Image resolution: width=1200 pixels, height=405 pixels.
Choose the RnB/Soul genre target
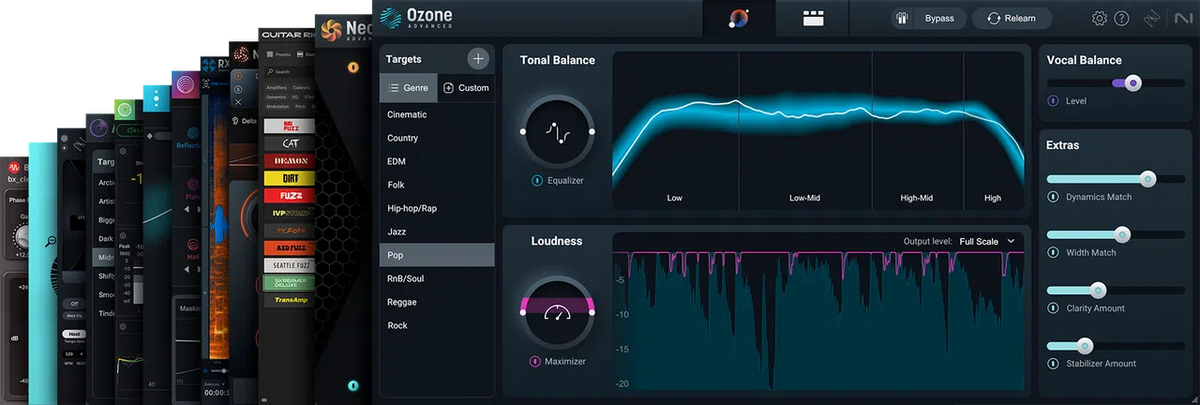pyautogui.click(x=437, y=278)
